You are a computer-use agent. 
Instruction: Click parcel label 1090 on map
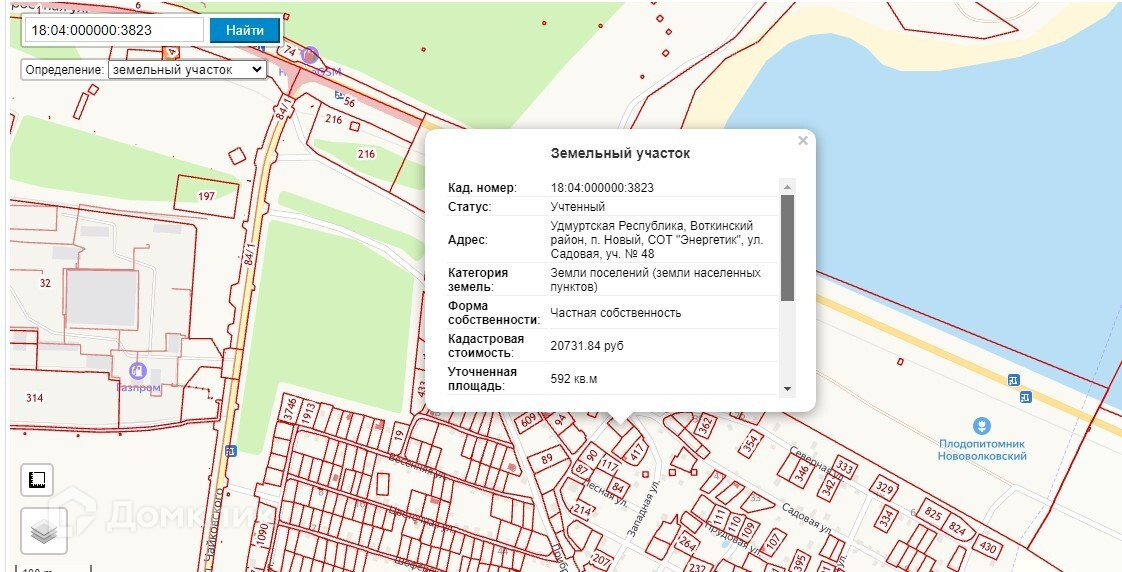tap(262, 536)
